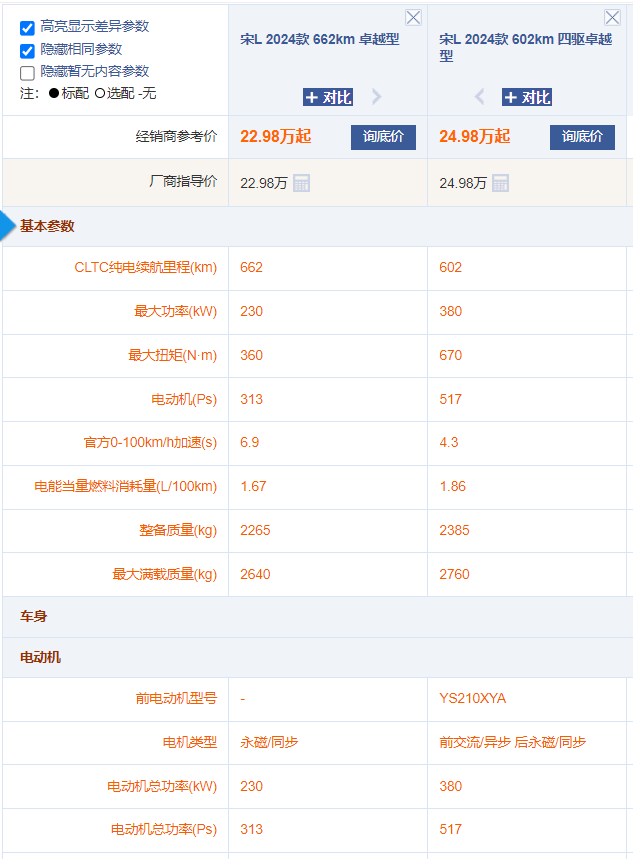Uncheck 隐藏相同参数 checkbox
Viewport: 633px width, 859px height.
[x=27, y=51]
